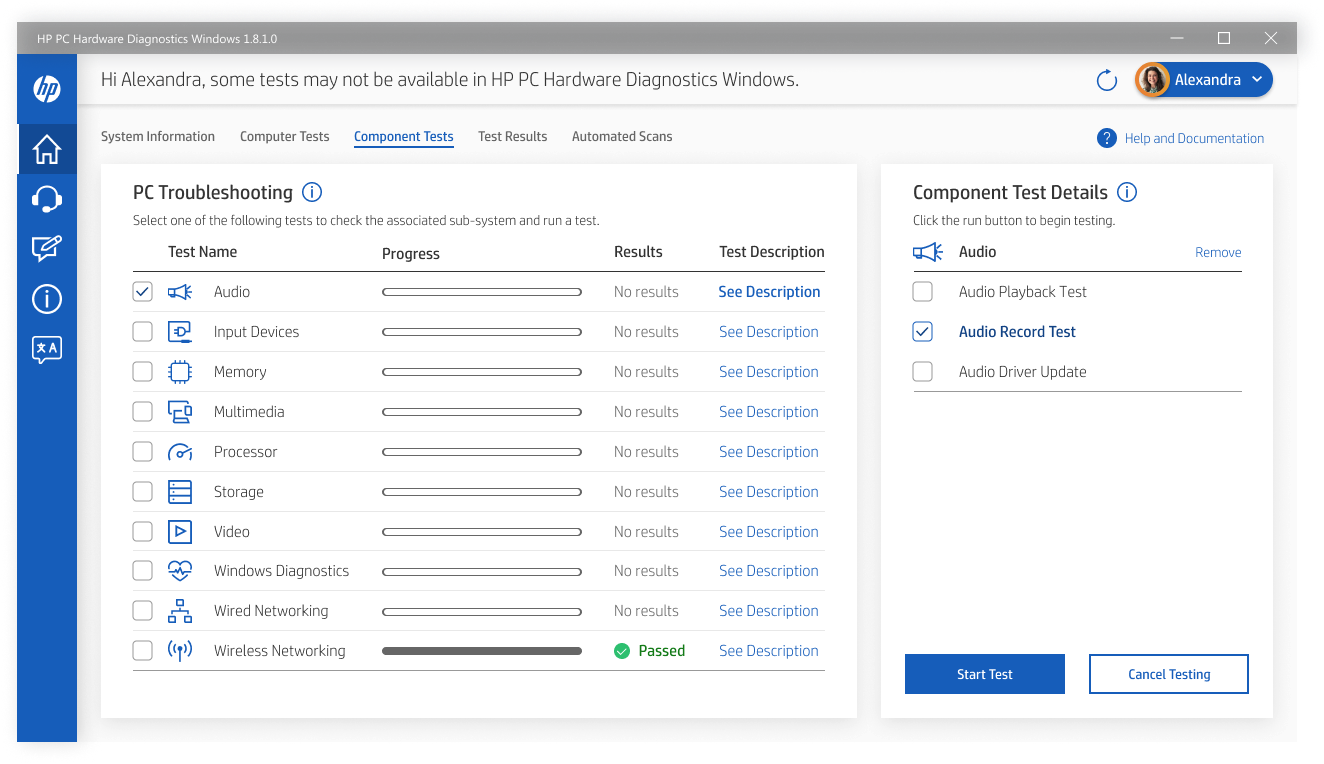Screen dimensions: 1324x764
Task: Expand the Alexandra user dropdown arrow
Action: (x=1257, y=80)
